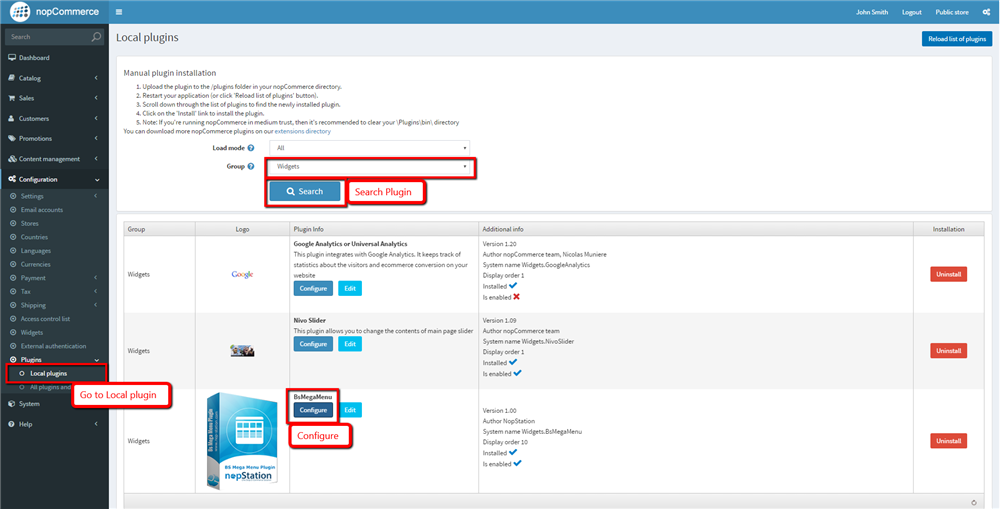Edit the Nivo Slider plugin
Image resolution: width=1000 pixels, height=509 pixels.
[x=349, y=344]
